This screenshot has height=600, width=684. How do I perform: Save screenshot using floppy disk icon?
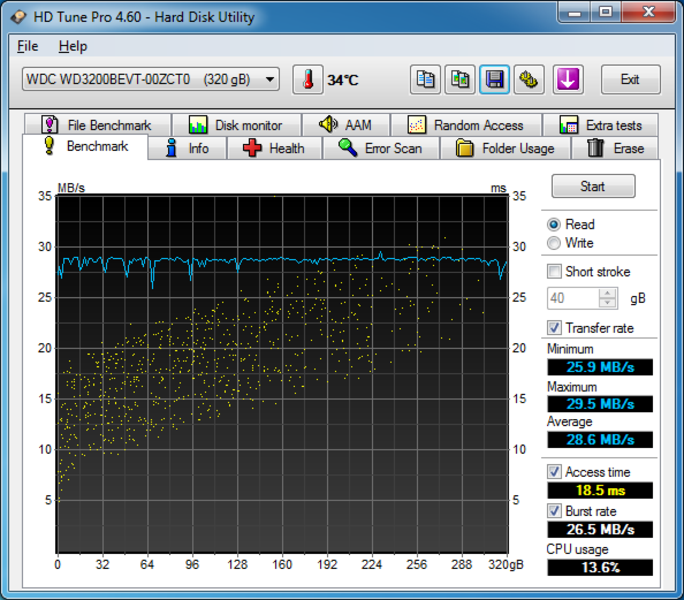point(494,80)
